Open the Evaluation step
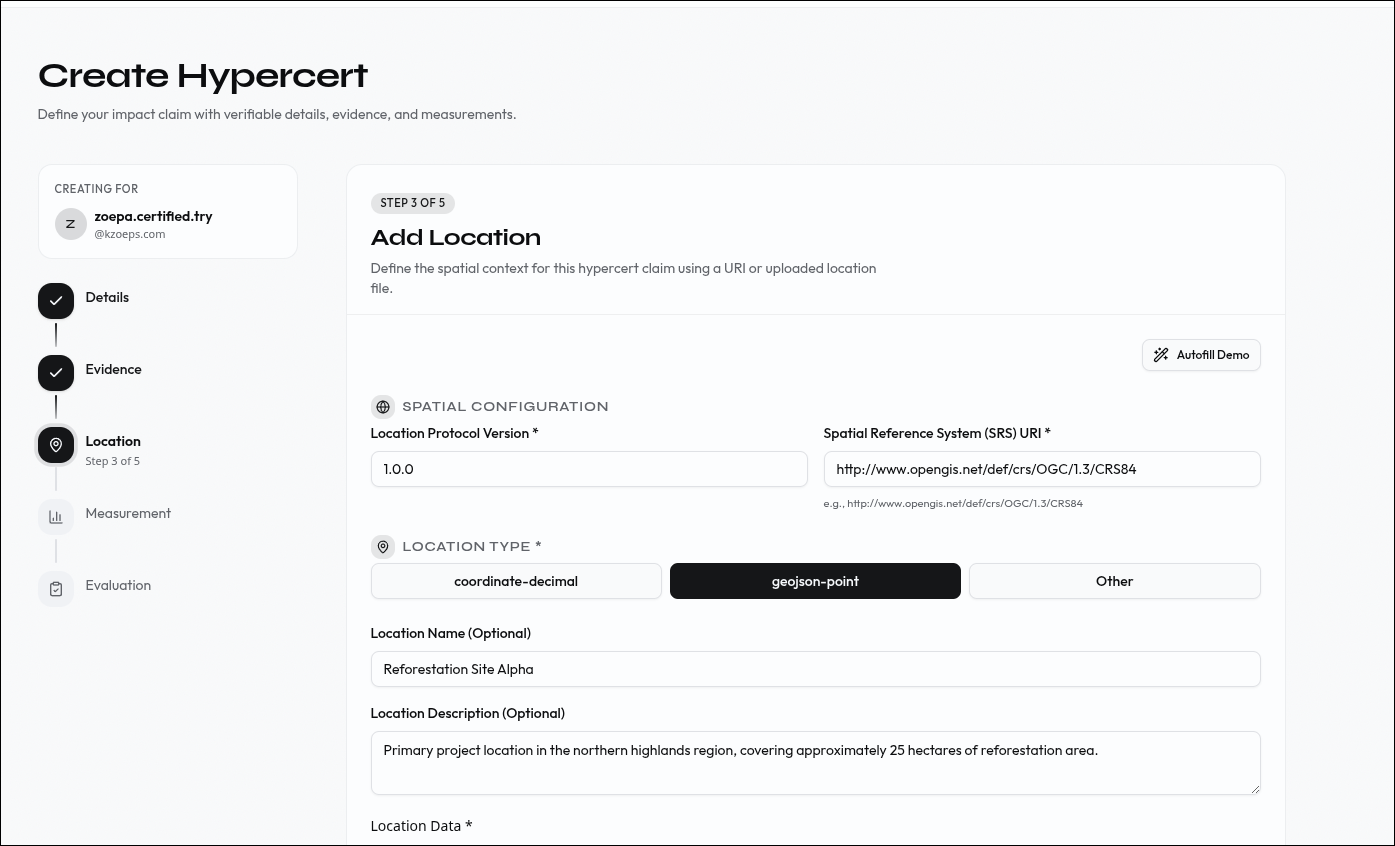 pos(118,585)
